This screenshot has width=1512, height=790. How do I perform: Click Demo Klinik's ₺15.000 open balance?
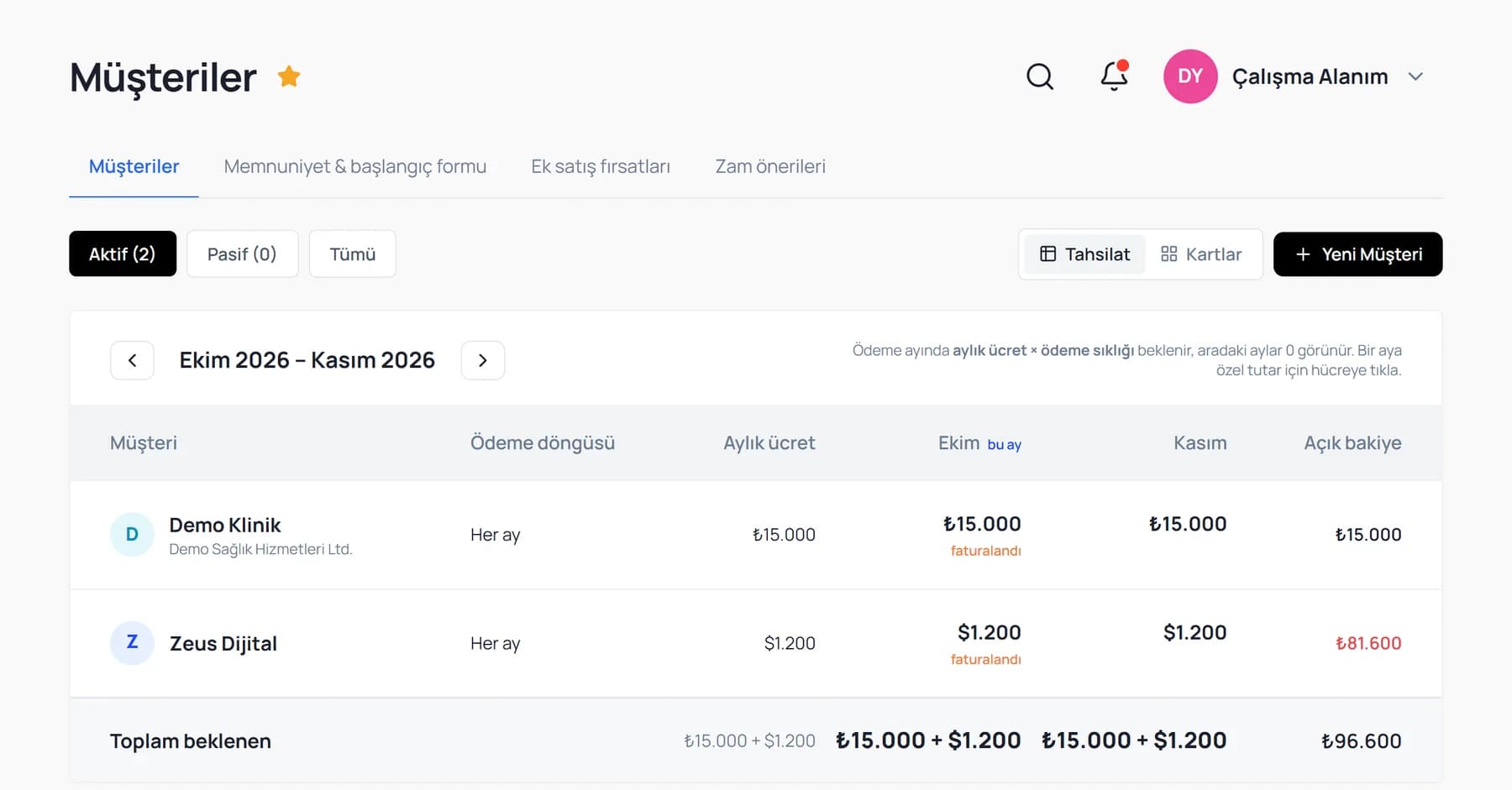(x=1368, y=535)
